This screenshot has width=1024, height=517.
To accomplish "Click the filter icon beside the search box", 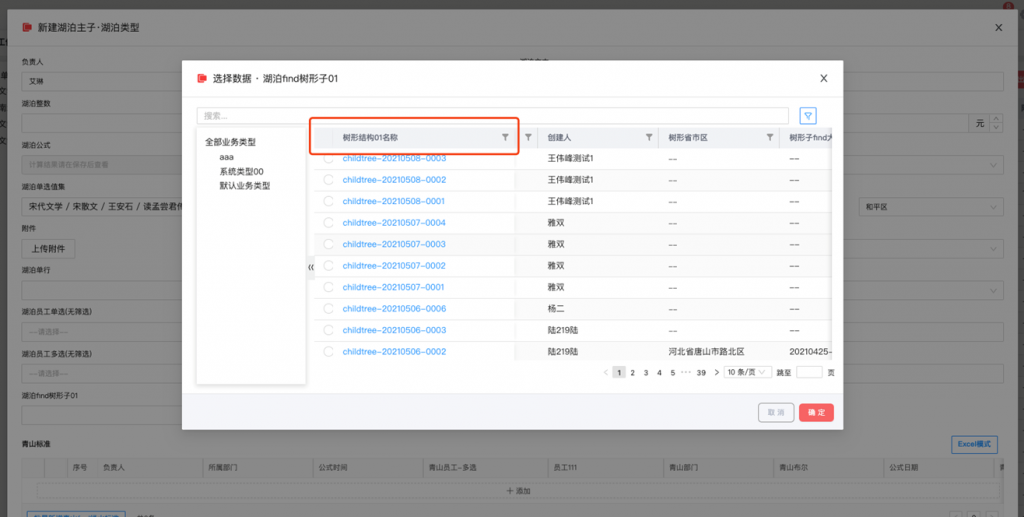I will (808, 116).
